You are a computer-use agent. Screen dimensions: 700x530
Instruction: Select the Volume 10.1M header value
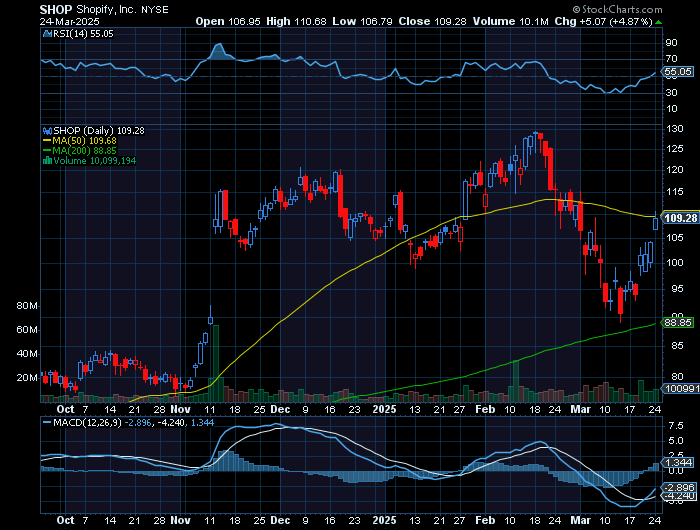(511, 21)
